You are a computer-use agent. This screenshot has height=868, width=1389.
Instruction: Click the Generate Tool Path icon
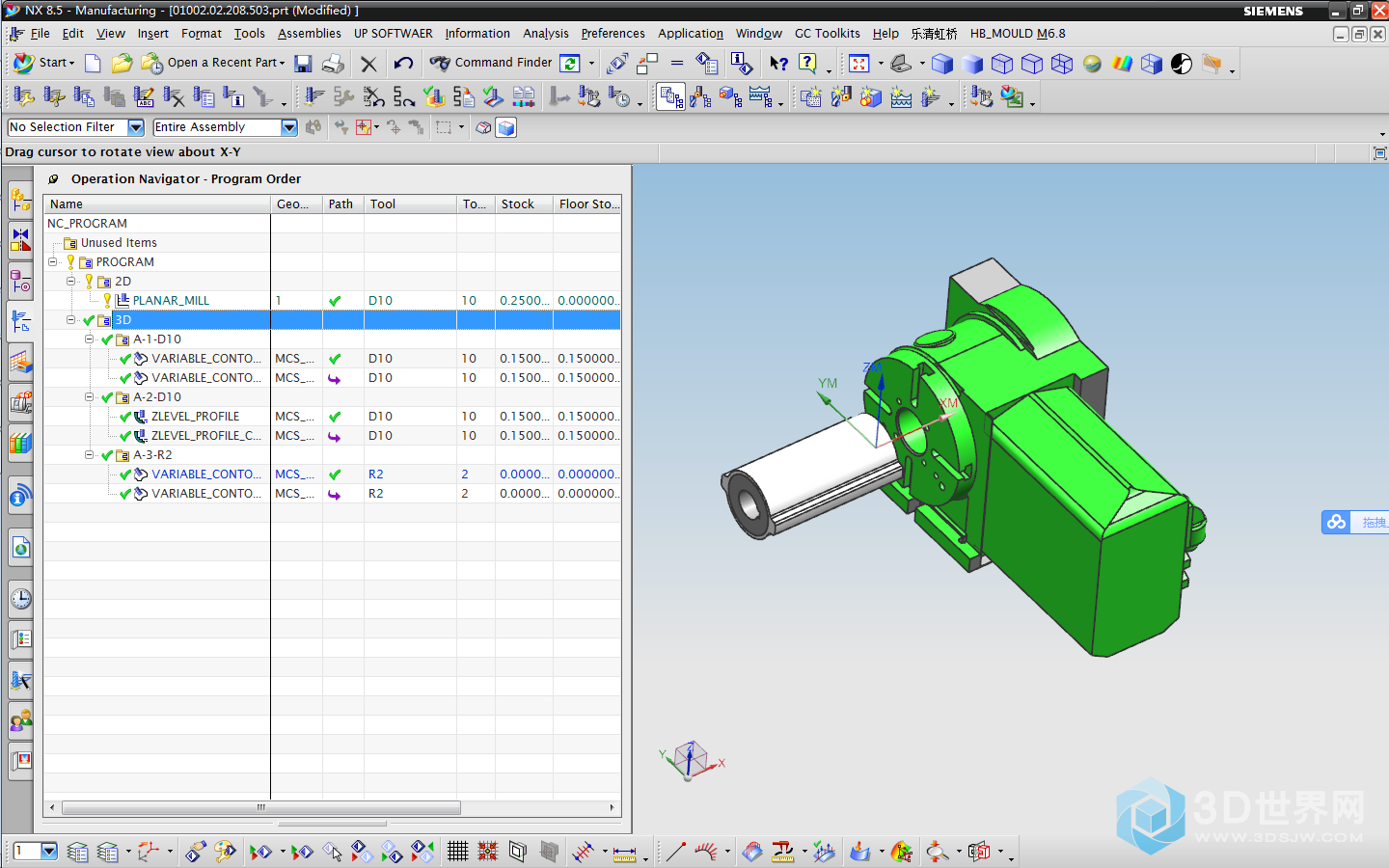[x=314, y=96]
